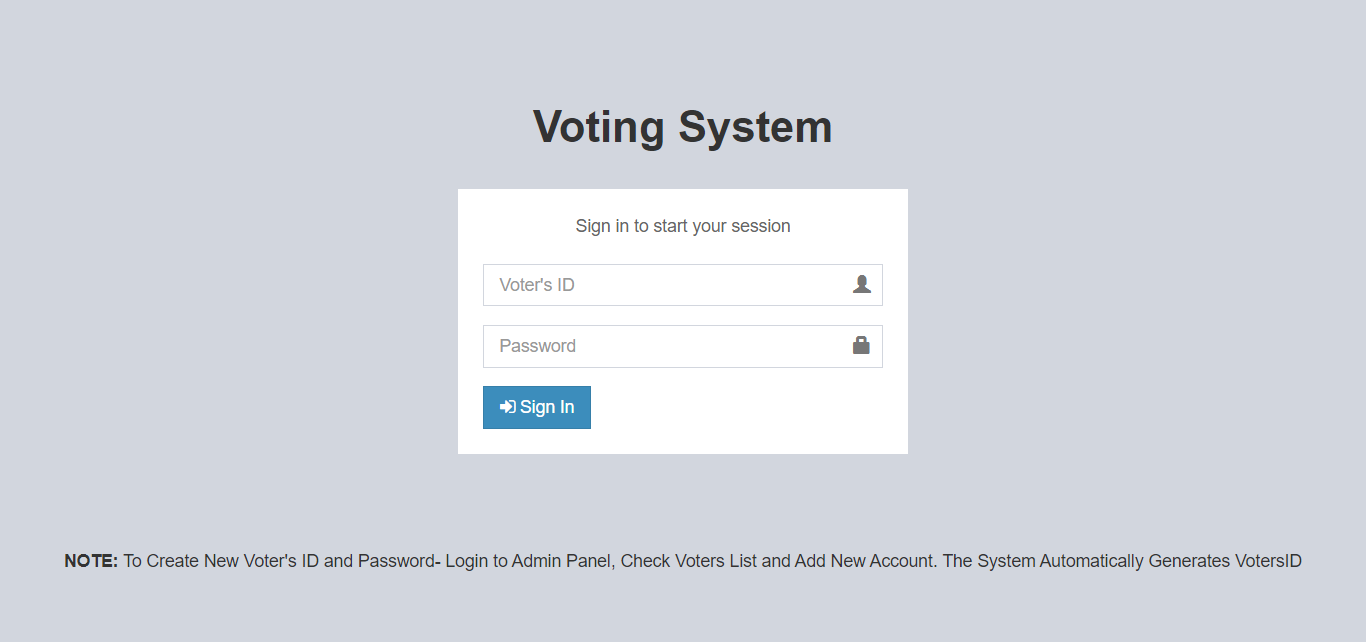Click the Admin Panel mention in the note text

click(559, 560)
